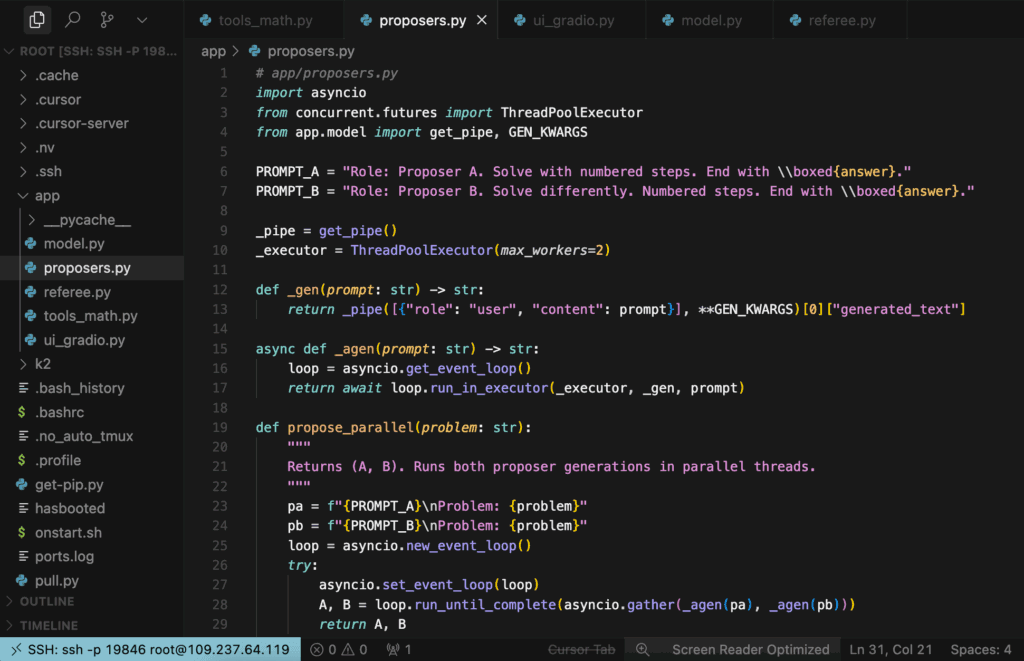1024x661 pixels.
Task: Open Spaces: 4 indentation setting
Action: (980, 649)
